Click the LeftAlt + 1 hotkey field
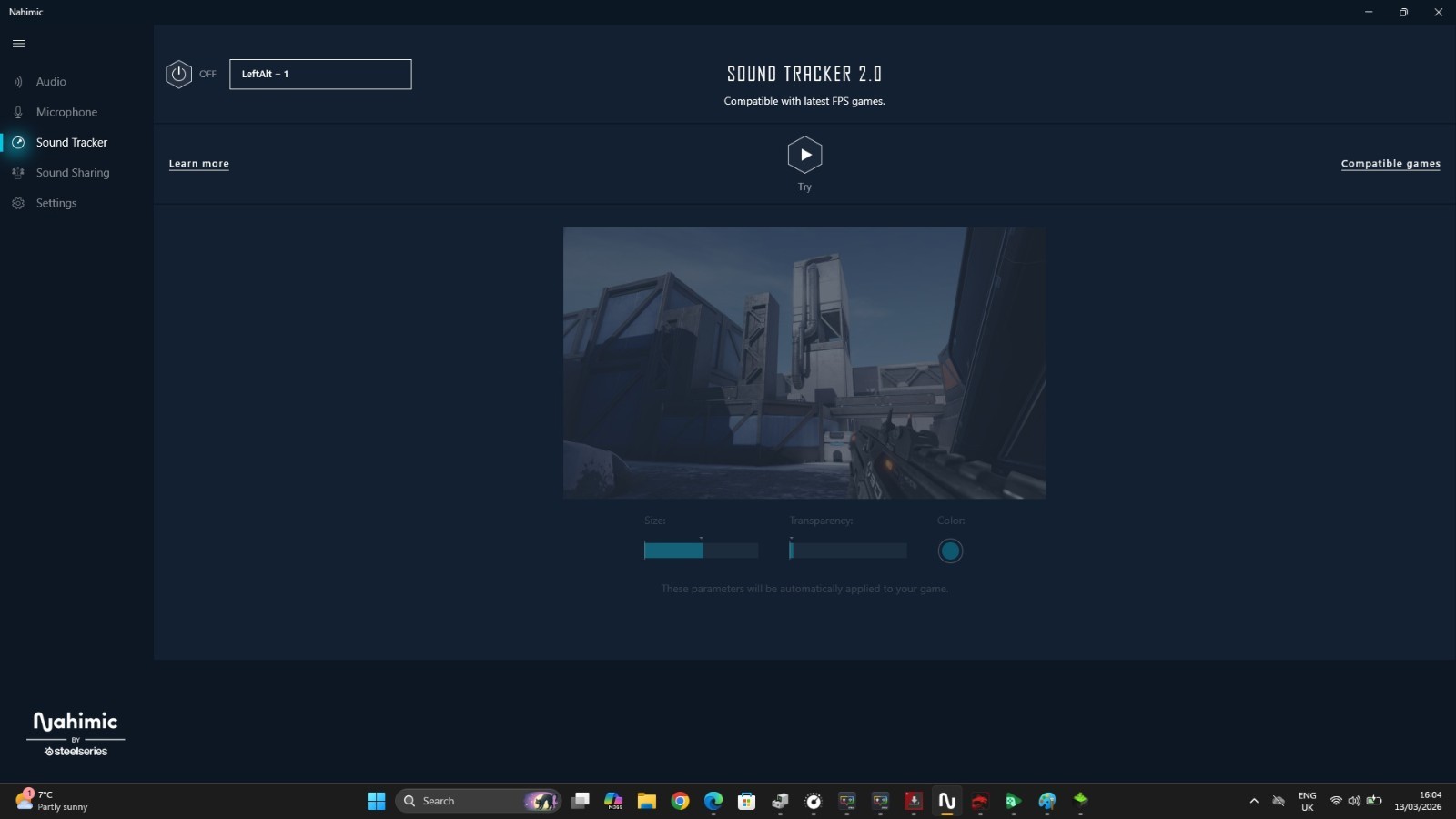The image size is (1456, 819). [320, 75]
